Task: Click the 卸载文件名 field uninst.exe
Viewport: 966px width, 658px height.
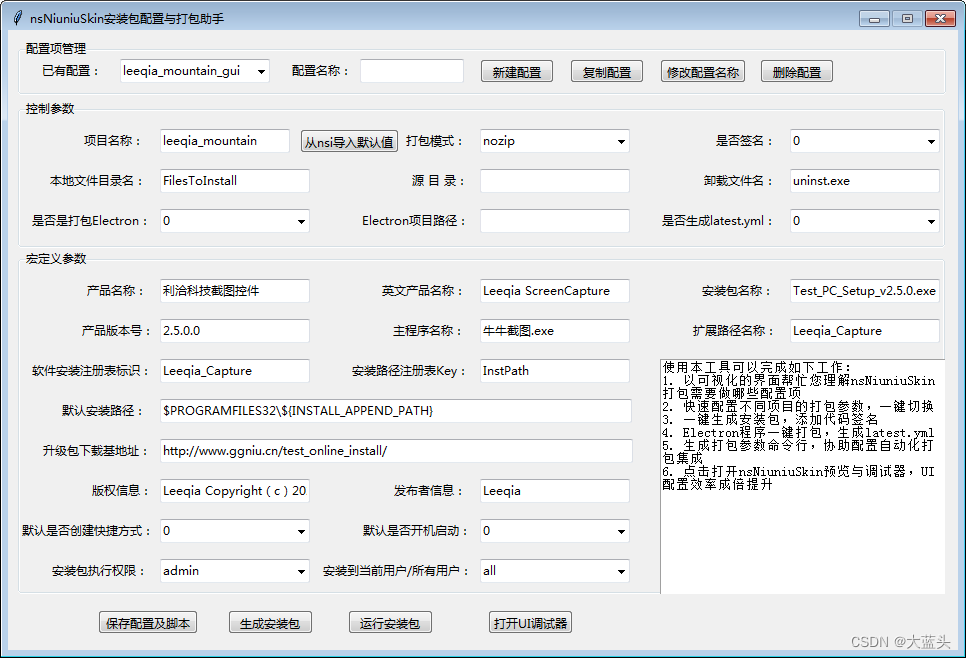Action: pos(864,181)
